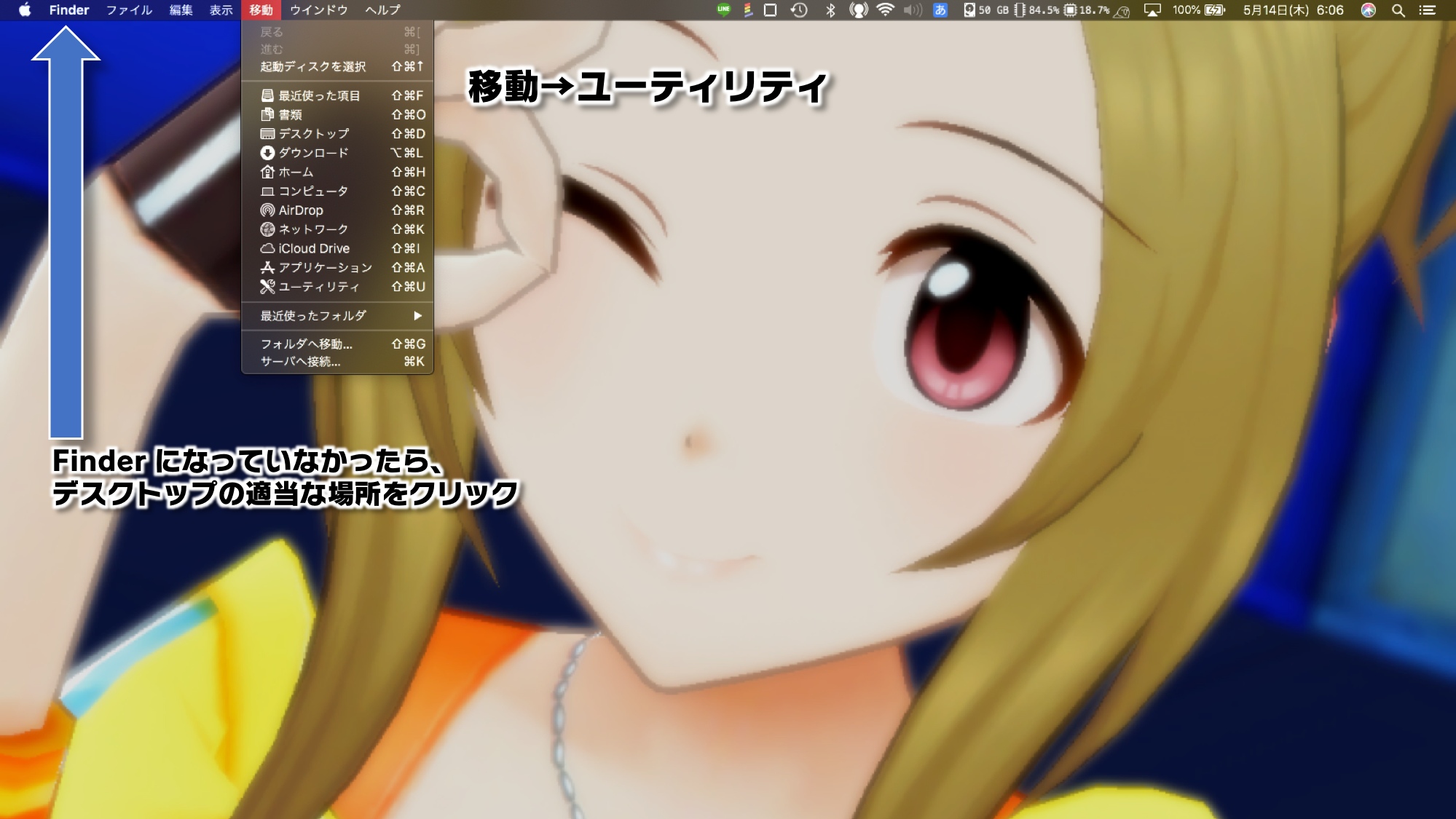Open コンピュータ location
This screenshot has width=1456, height=819.
tap(337, 191)
